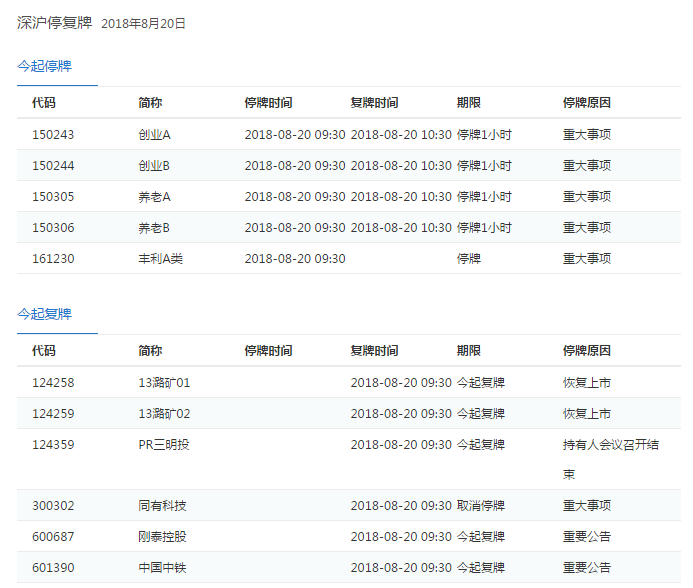This screenshot has height=588, width=693.
Task: Select the PR三明投 entry
Action: [164, 445]
